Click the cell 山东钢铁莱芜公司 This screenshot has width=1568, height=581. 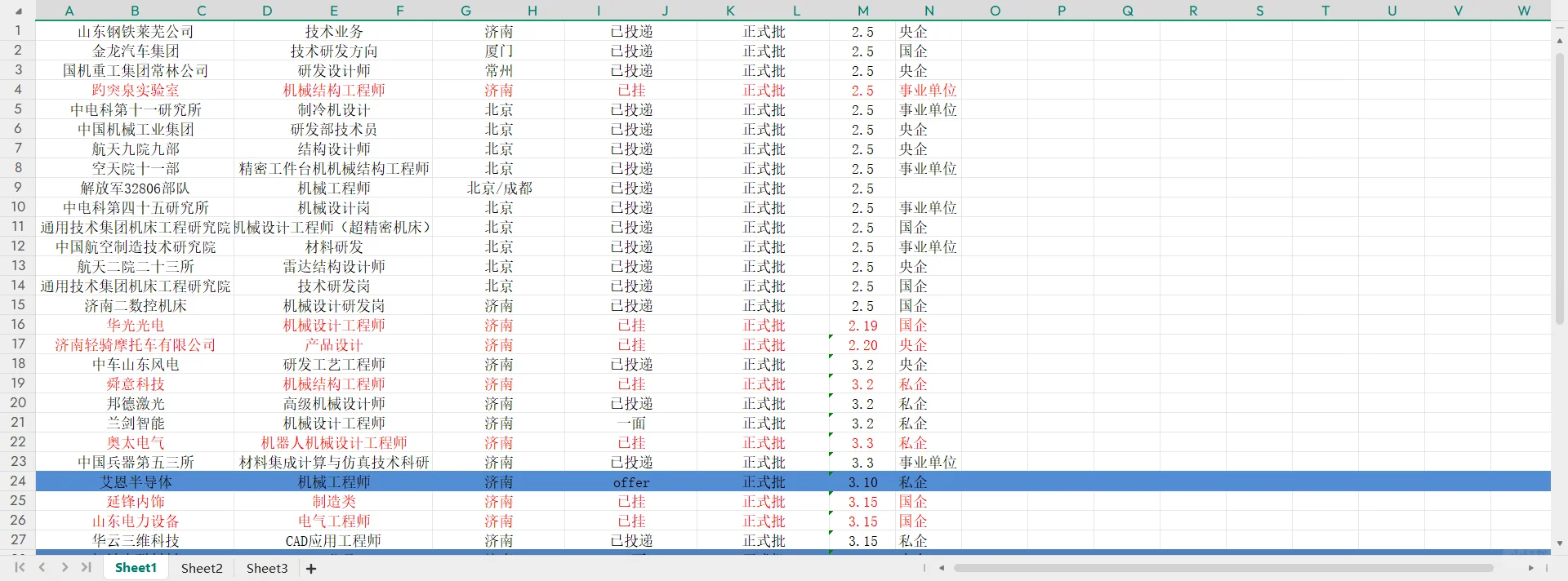click(x=136, y=32)
